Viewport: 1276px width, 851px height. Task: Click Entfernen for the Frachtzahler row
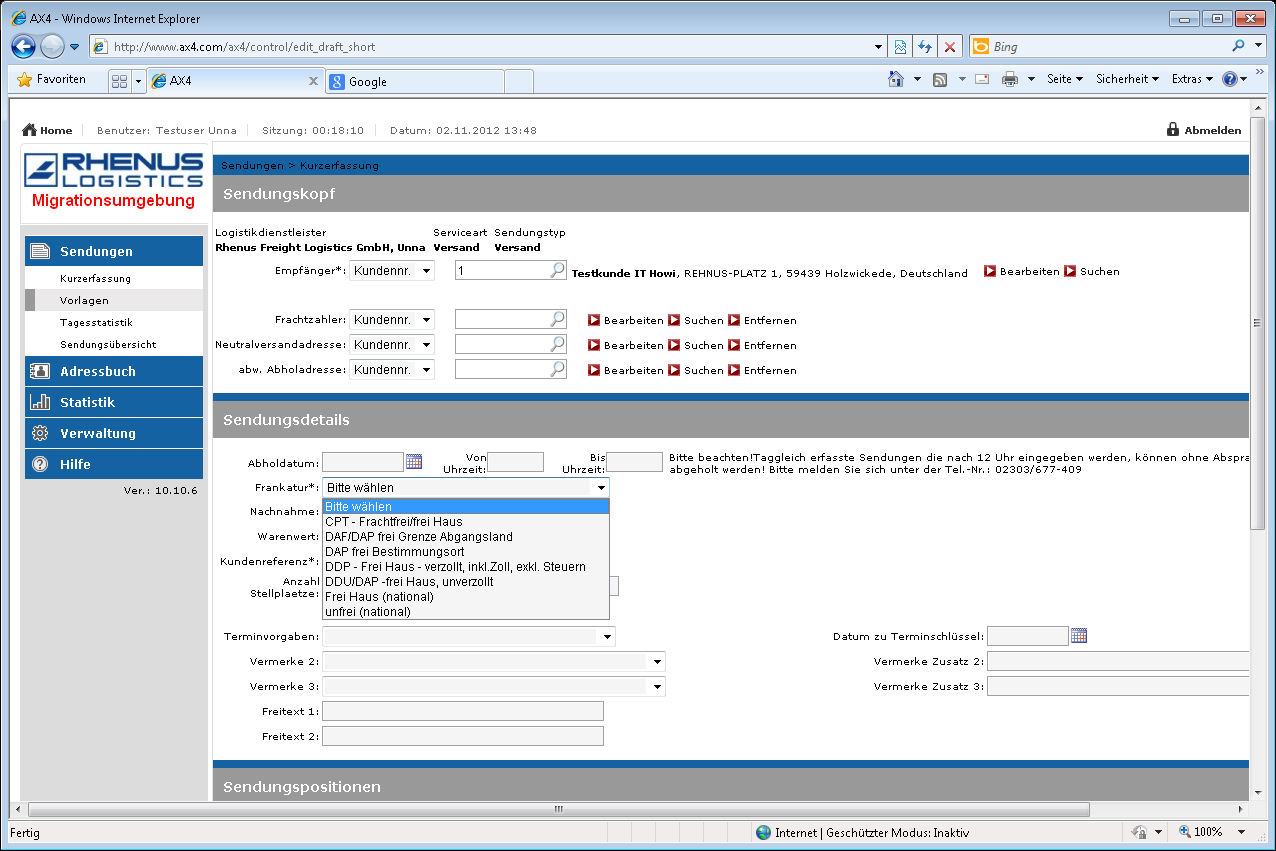pyautogui.click(x=762, y=321)
